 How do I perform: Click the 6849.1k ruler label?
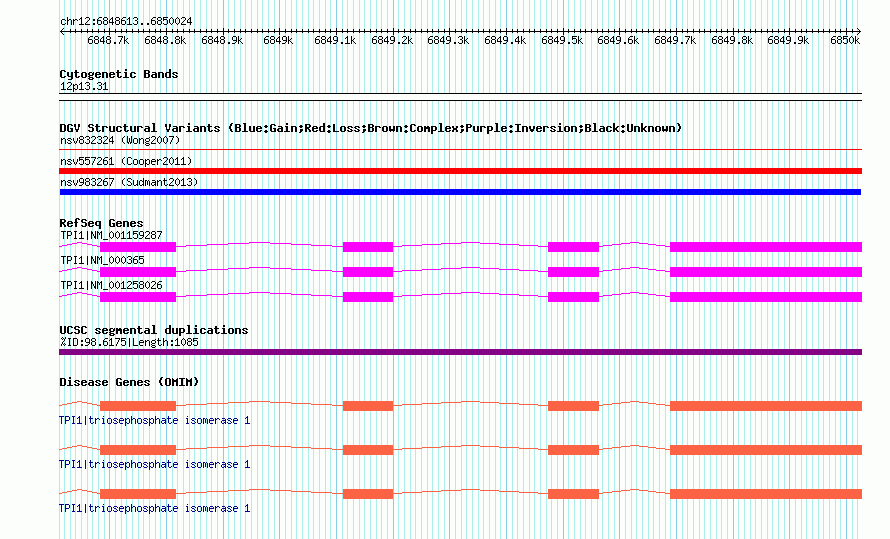pyautogui.click(x=335, y=40)
